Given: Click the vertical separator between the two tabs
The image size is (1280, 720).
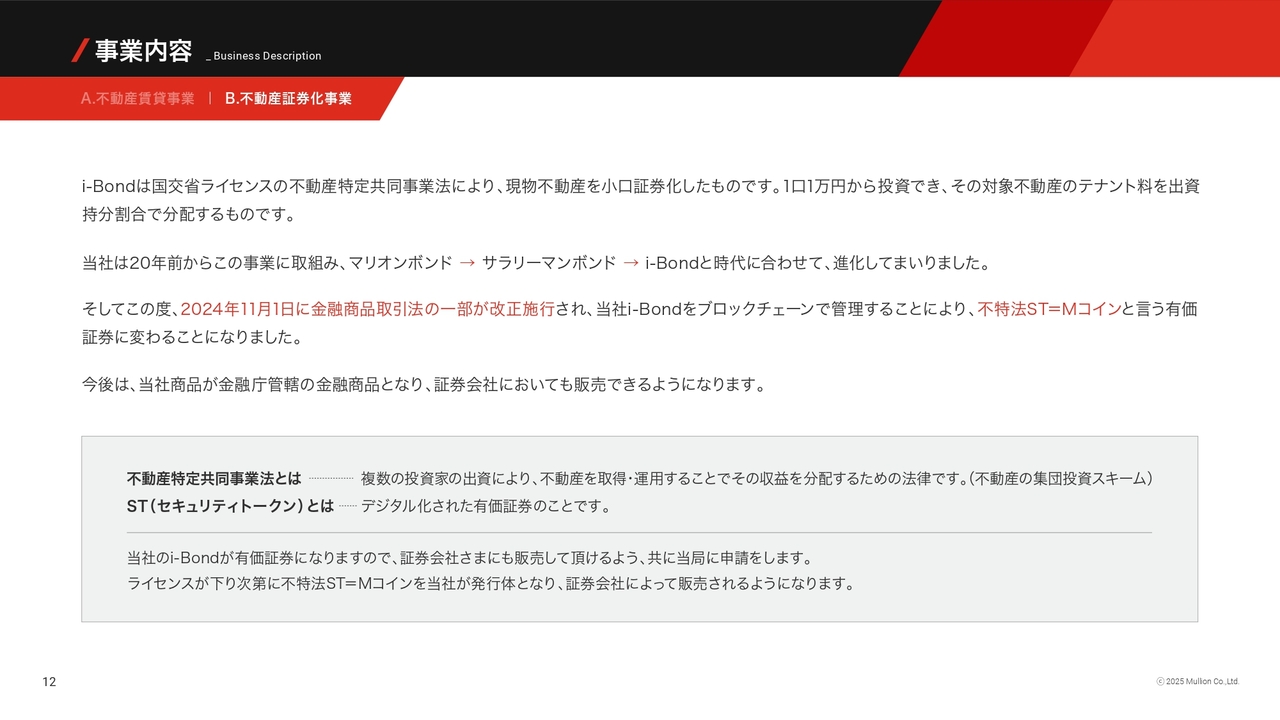Looking at the screenshot, I should click(x=210, y=99).
